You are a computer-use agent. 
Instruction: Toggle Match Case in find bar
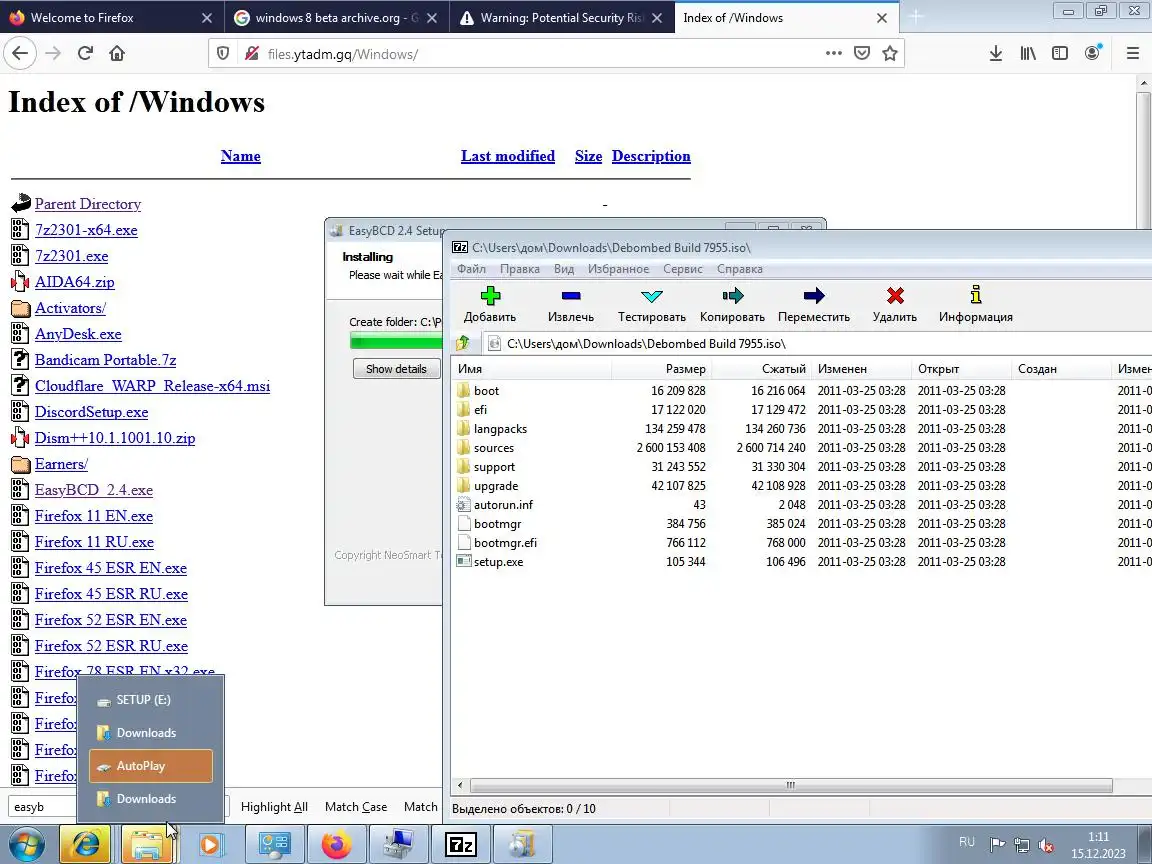(x=356, y=807)
